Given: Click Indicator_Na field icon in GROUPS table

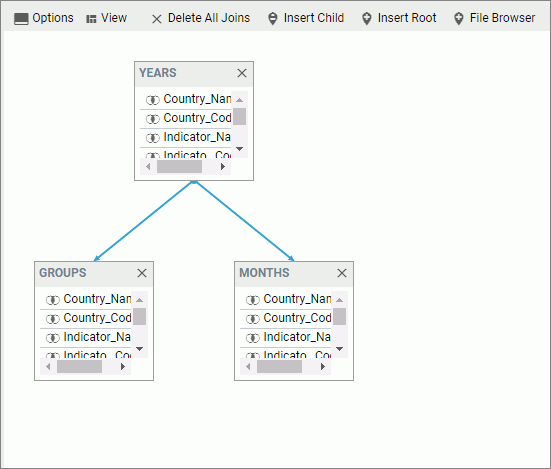Looking at the screenshot, I should (x=53, y=338).
